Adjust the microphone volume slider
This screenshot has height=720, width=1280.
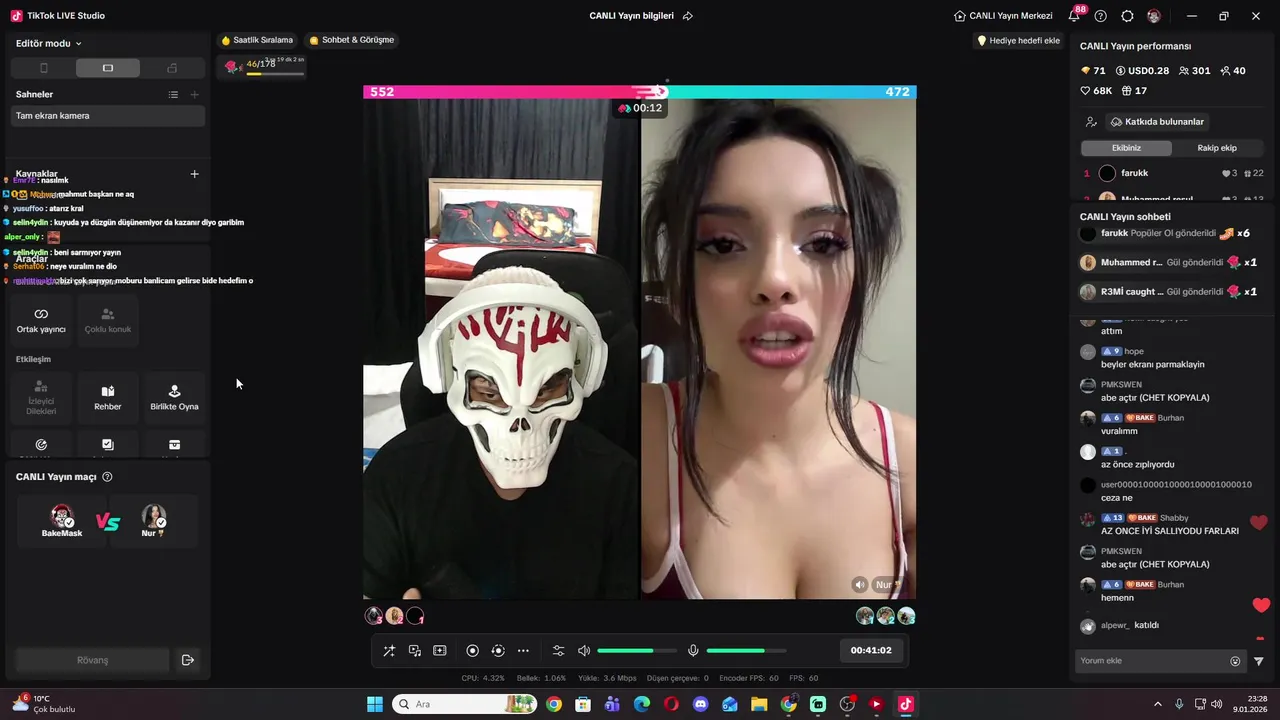point(746,651)
